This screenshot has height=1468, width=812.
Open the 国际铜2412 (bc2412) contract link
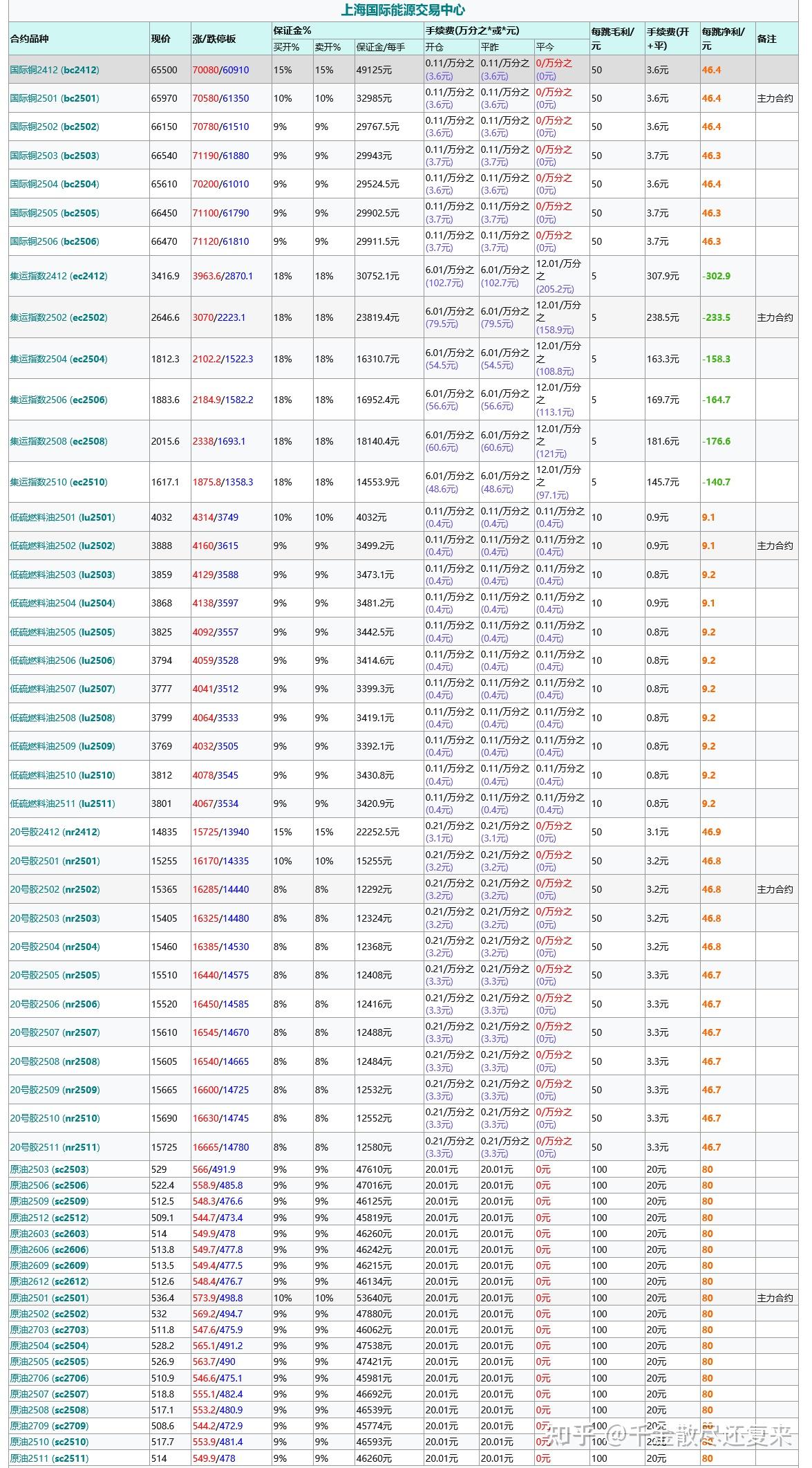pyautogui.click(x=55, y=70)
